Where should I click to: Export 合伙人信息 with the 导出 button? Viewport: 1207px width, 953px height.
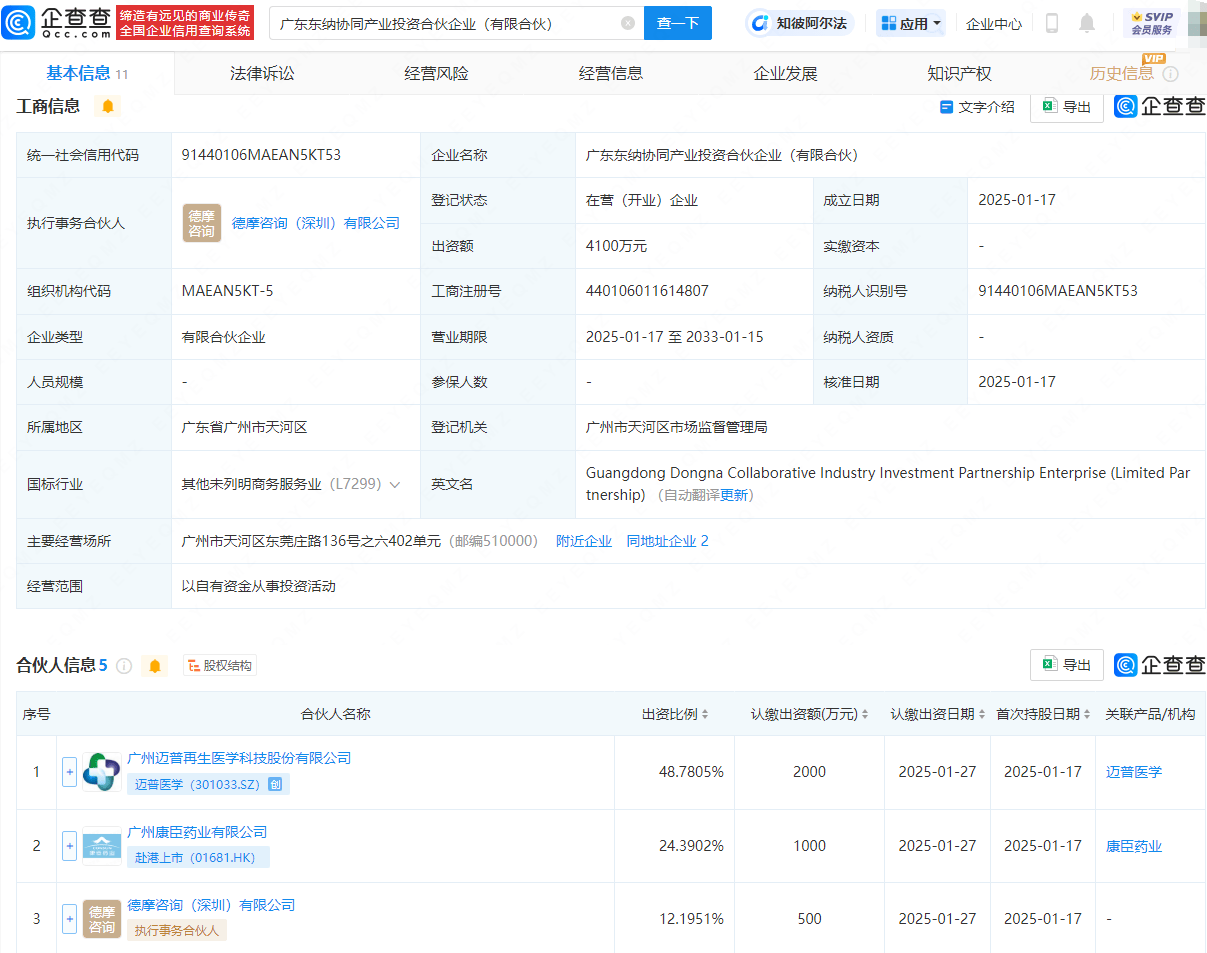pyautogui.click(x=1067, y=665)
